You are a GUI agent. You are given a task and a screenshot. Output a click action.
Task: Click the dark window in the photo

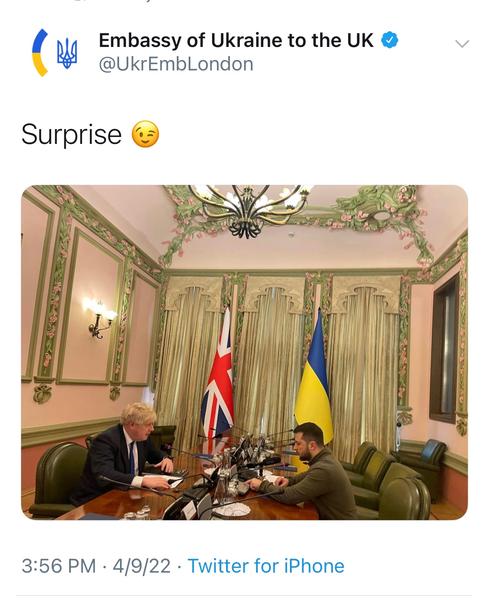pos(444,348)
